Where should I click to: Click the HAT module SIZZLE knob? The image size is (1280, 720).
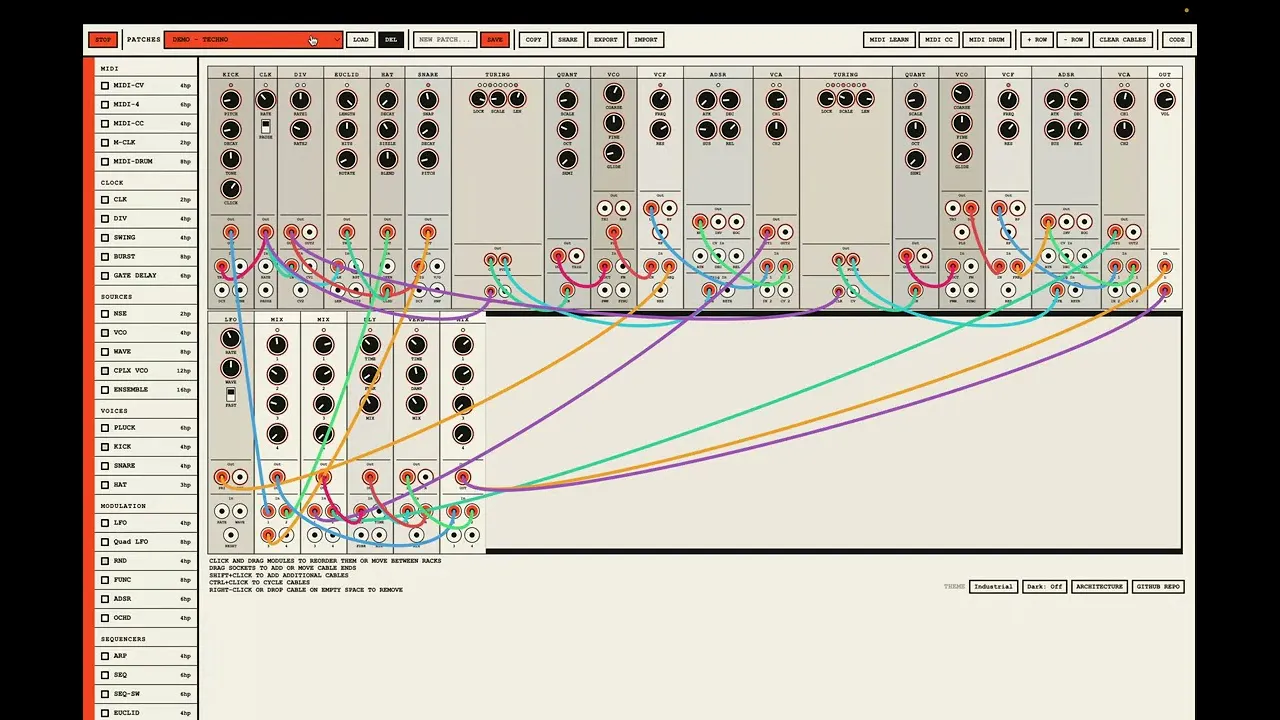[387, 129]
